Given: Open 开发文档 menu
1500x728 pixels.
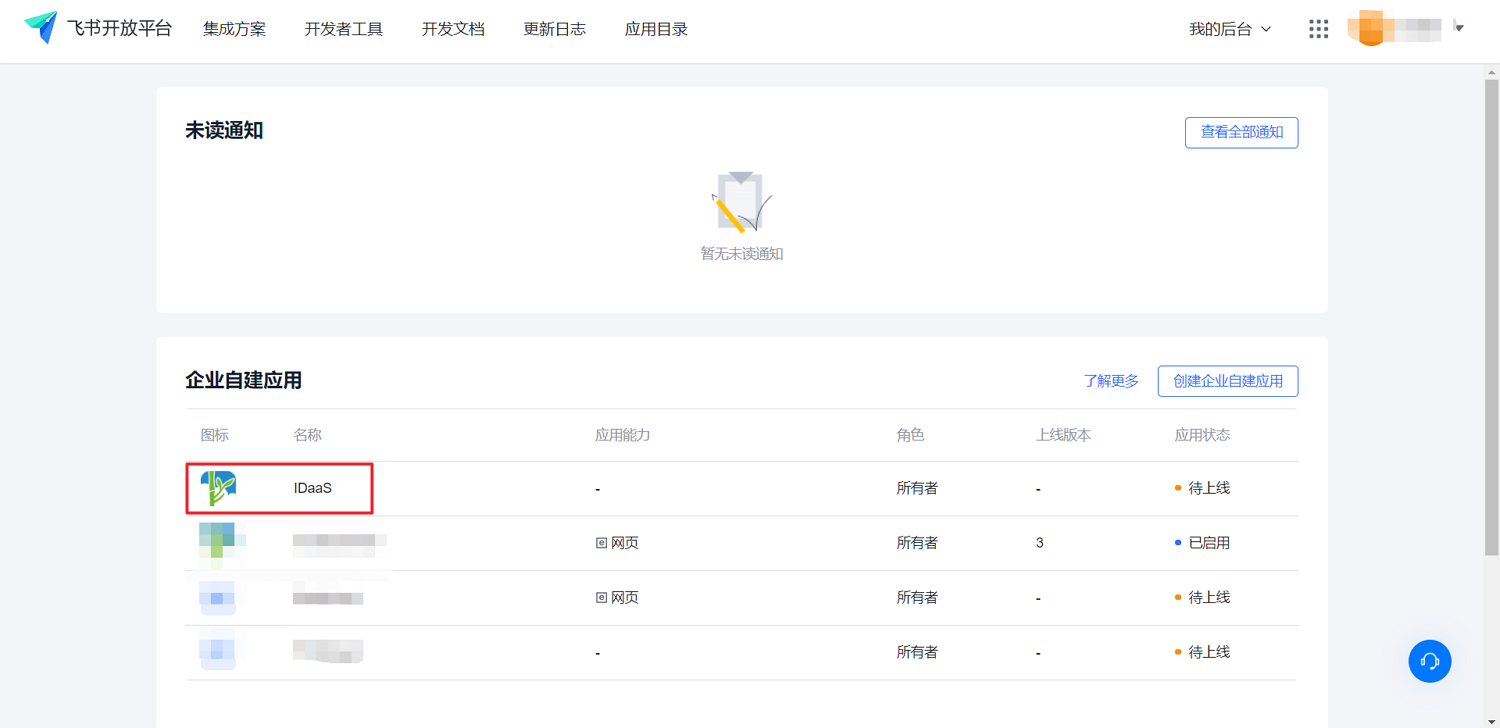Looking at the screenshot, I should (x=453, y=29).
